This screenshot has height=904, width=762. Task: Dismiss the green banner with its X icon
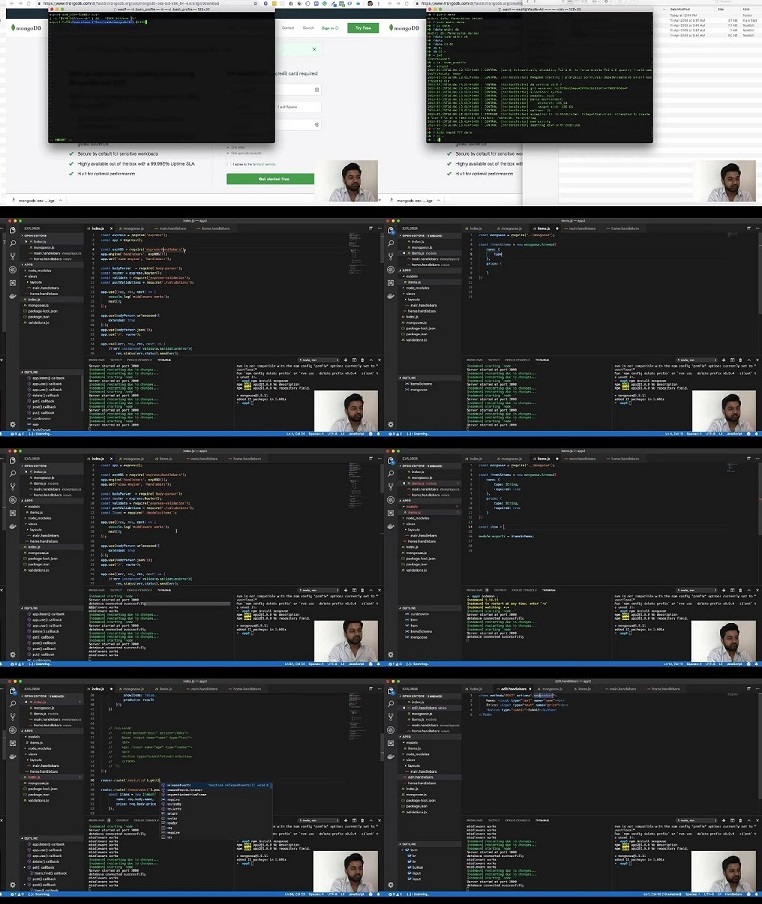click(x=314, y=50)
